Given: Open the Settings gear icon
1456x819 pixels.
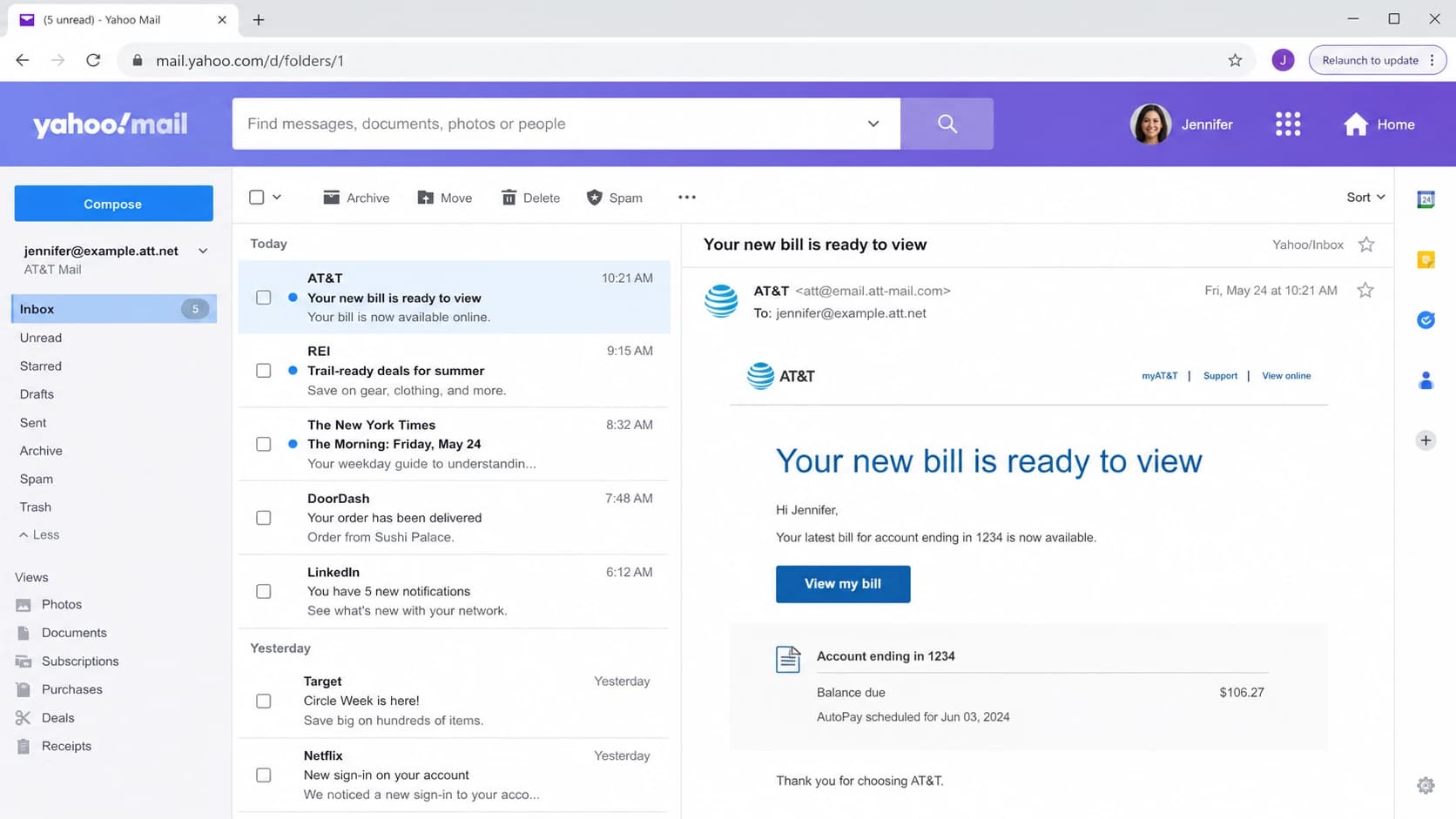Looking at the screenshot, I should 1426,786.
